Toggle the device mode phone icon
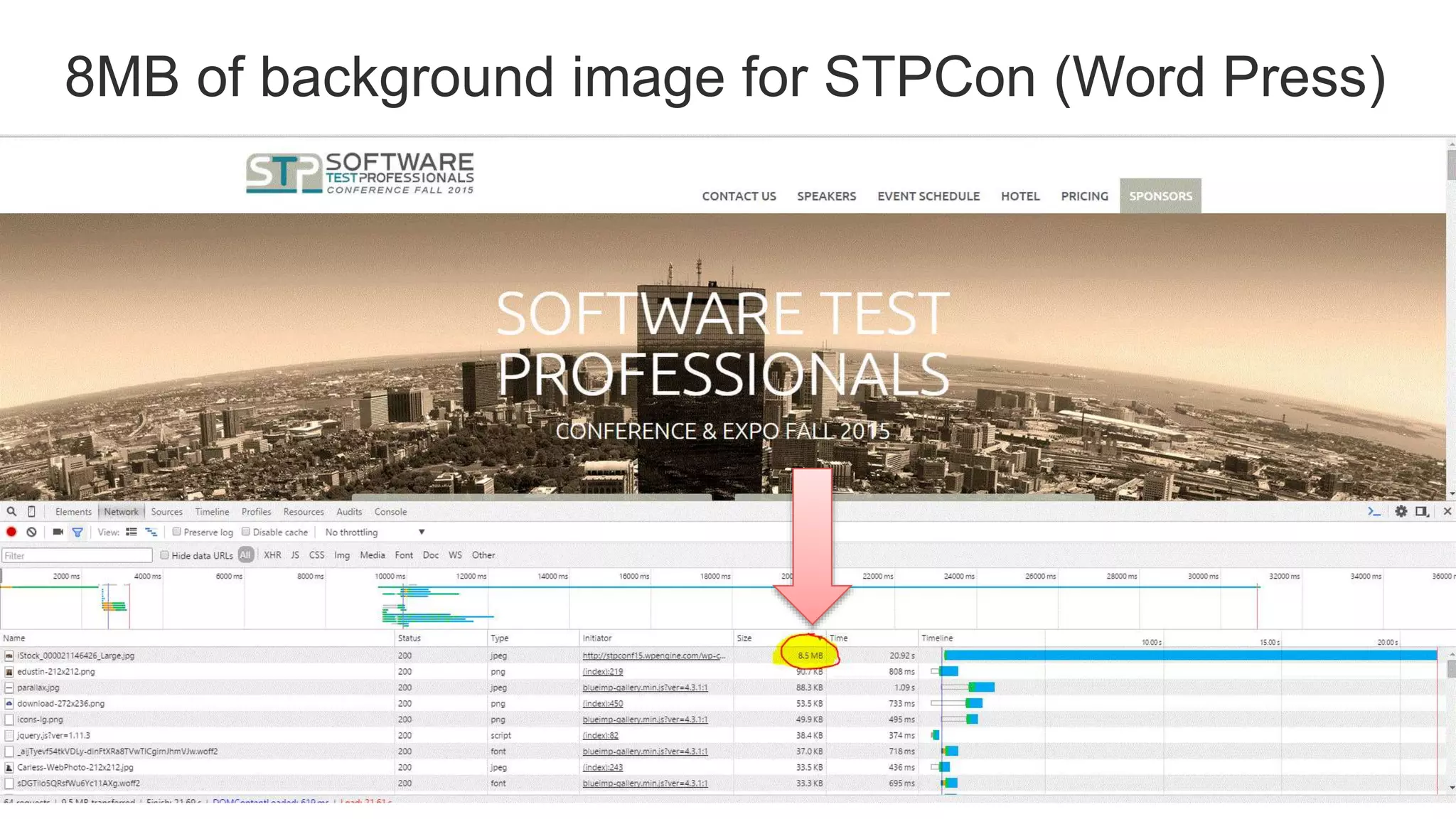 [31, 511]
